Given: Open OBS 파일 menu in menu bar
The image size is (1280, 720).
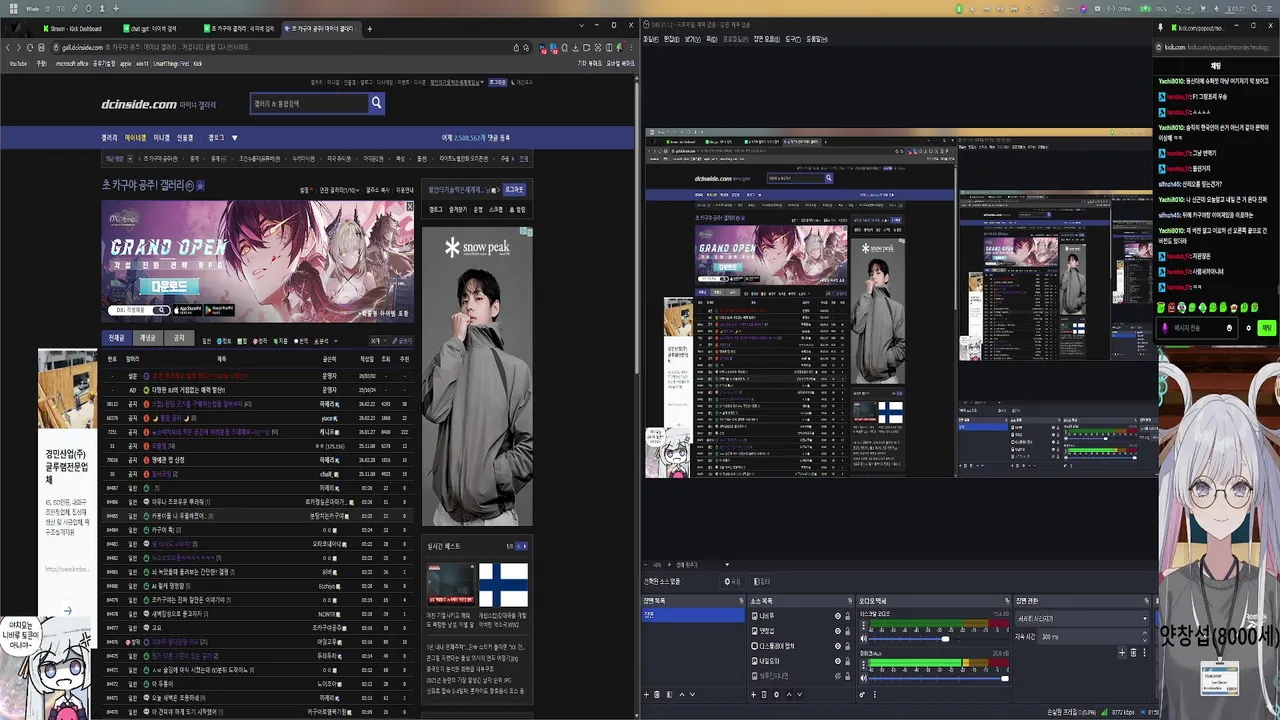Looking at the screenshot, I should point(650,39).
